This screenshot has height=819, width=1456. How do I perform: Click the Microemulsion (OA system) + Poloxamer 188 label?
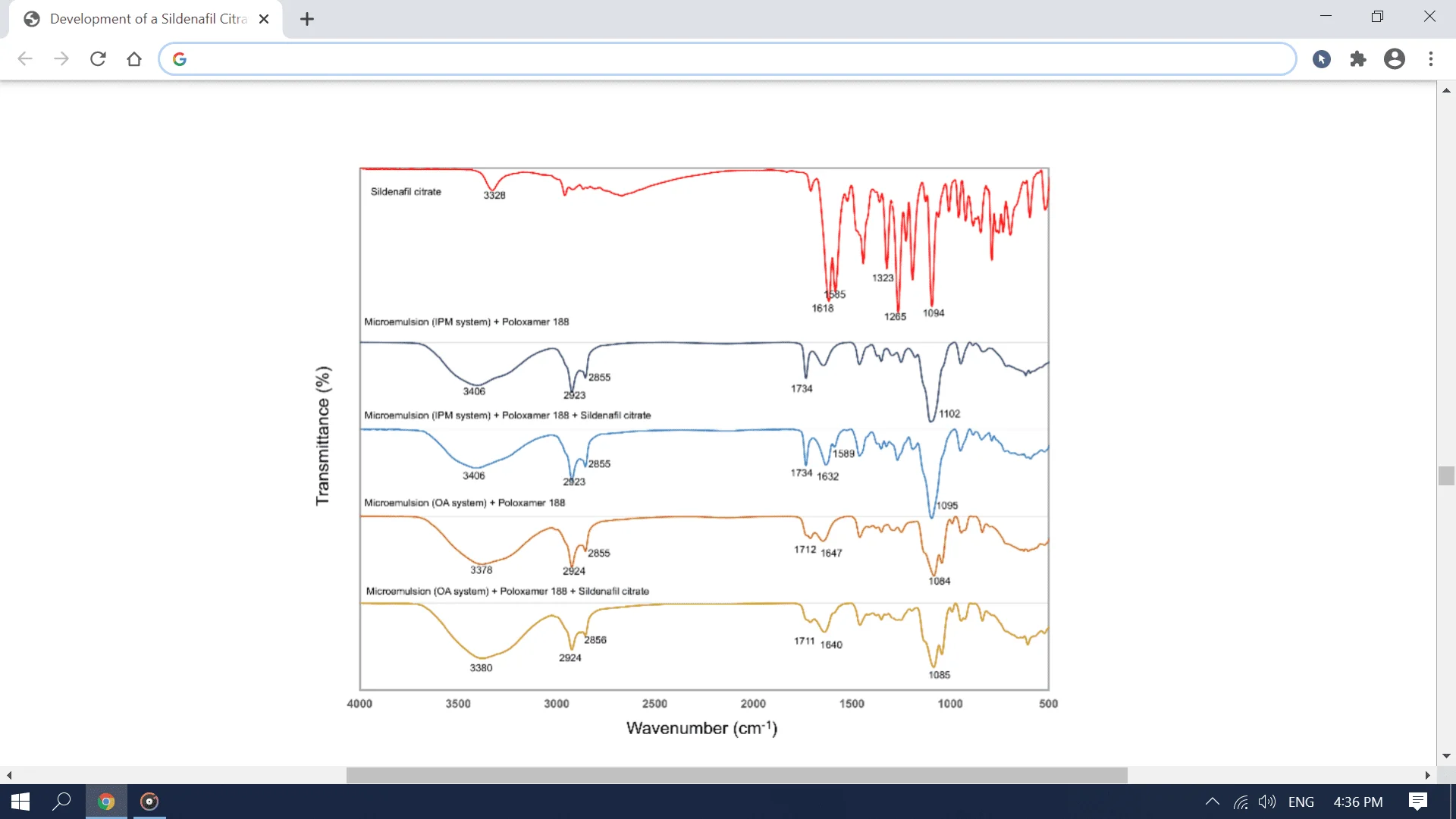point(465,502)
